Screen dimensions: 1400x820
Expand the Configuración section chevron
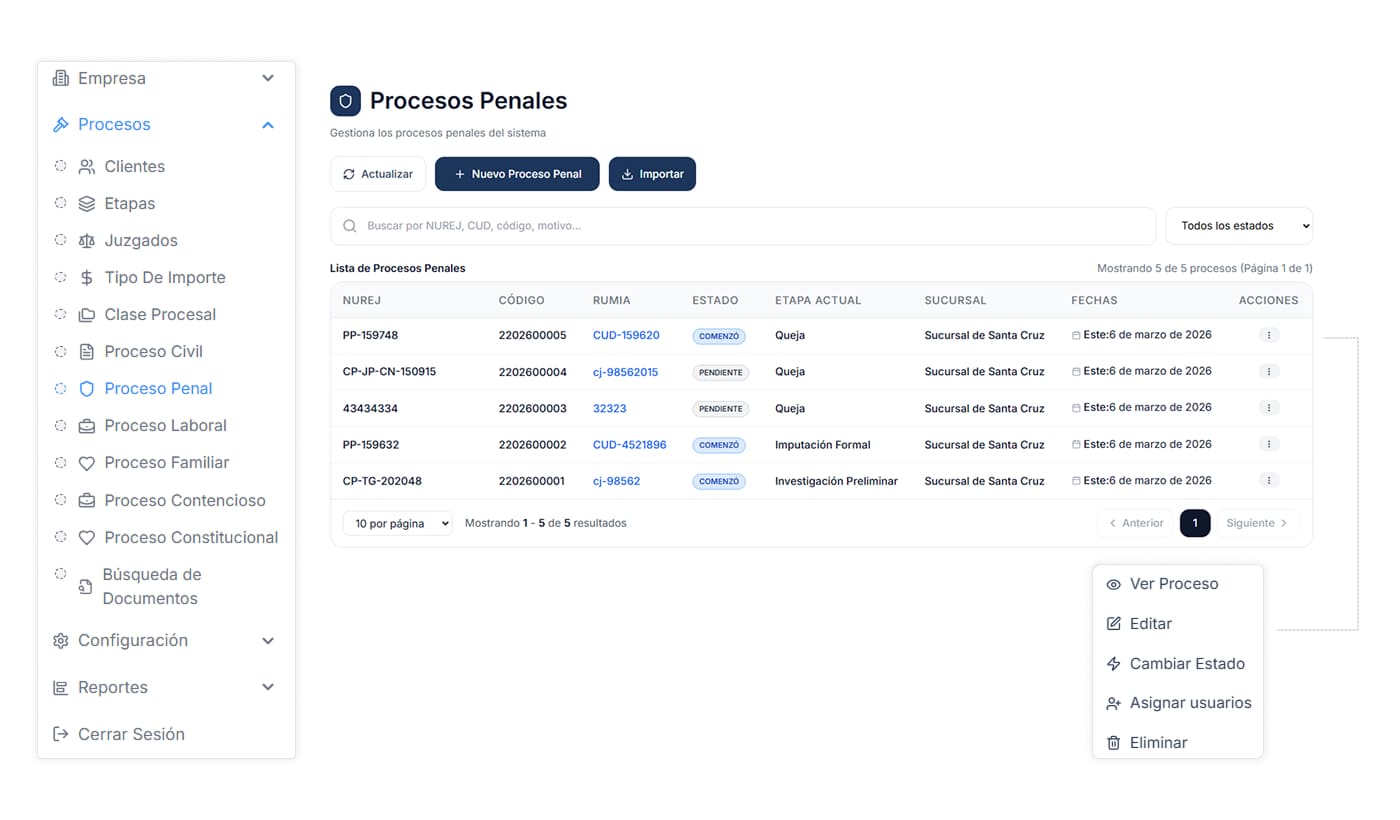[268, 641]
